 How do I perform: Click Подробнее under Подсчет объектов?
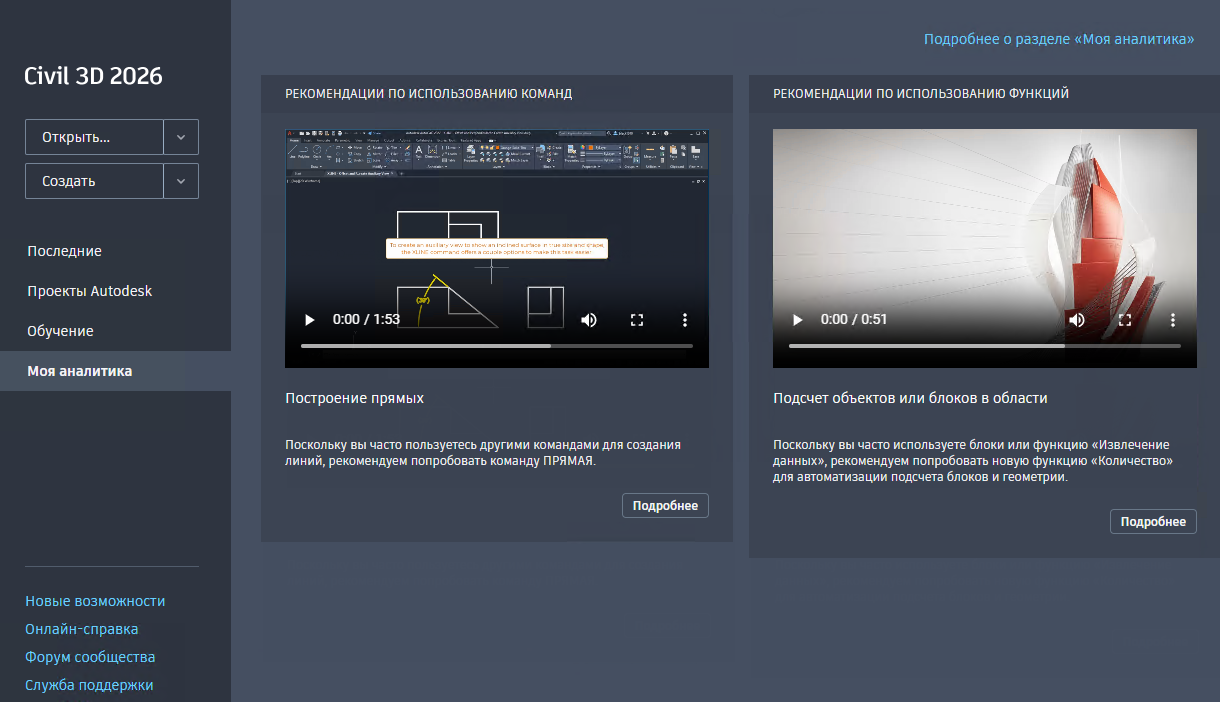pyautogui.click(x=1153, y=521)
